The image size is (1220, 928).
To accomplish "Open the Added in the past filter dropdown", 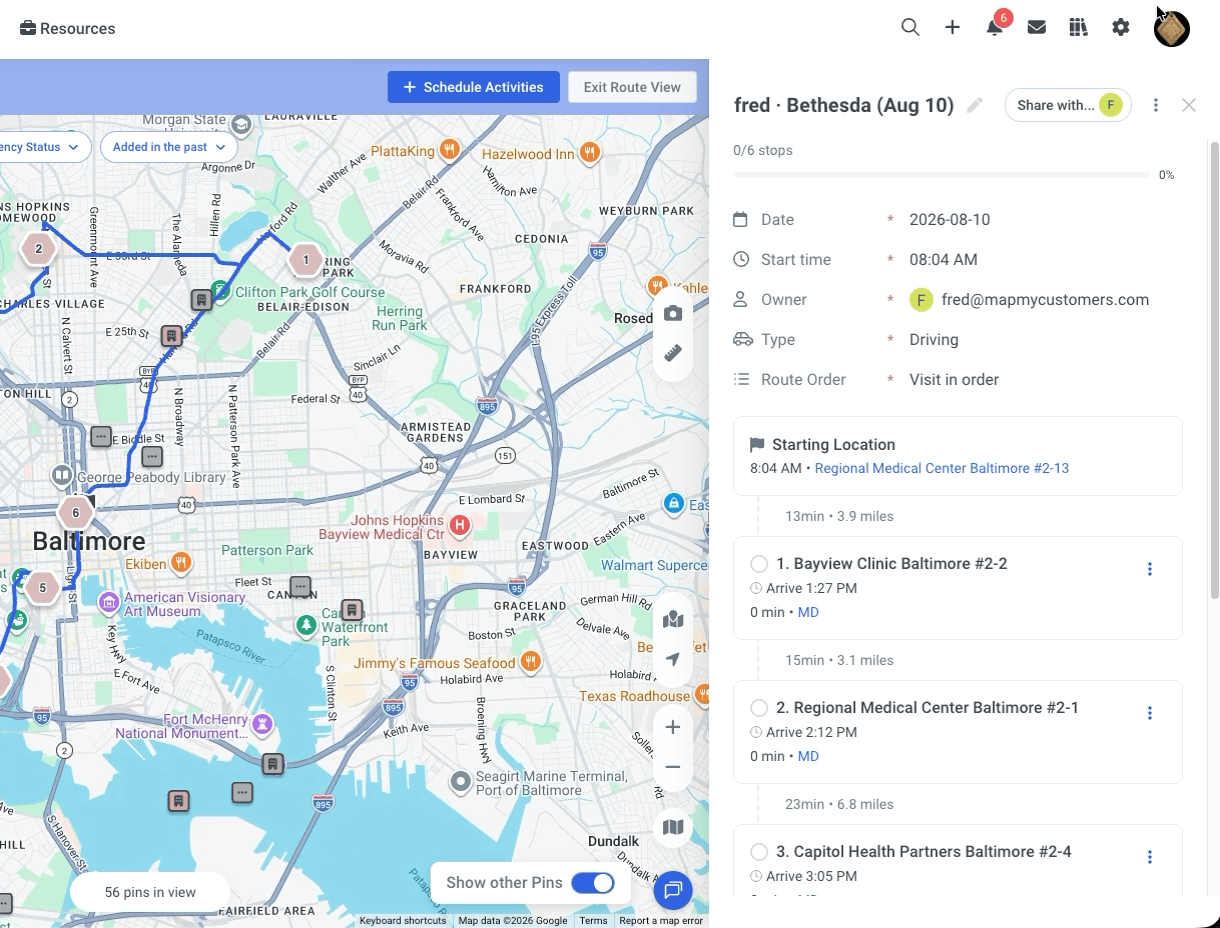I will pyautogui.click(x=168, y=147).
